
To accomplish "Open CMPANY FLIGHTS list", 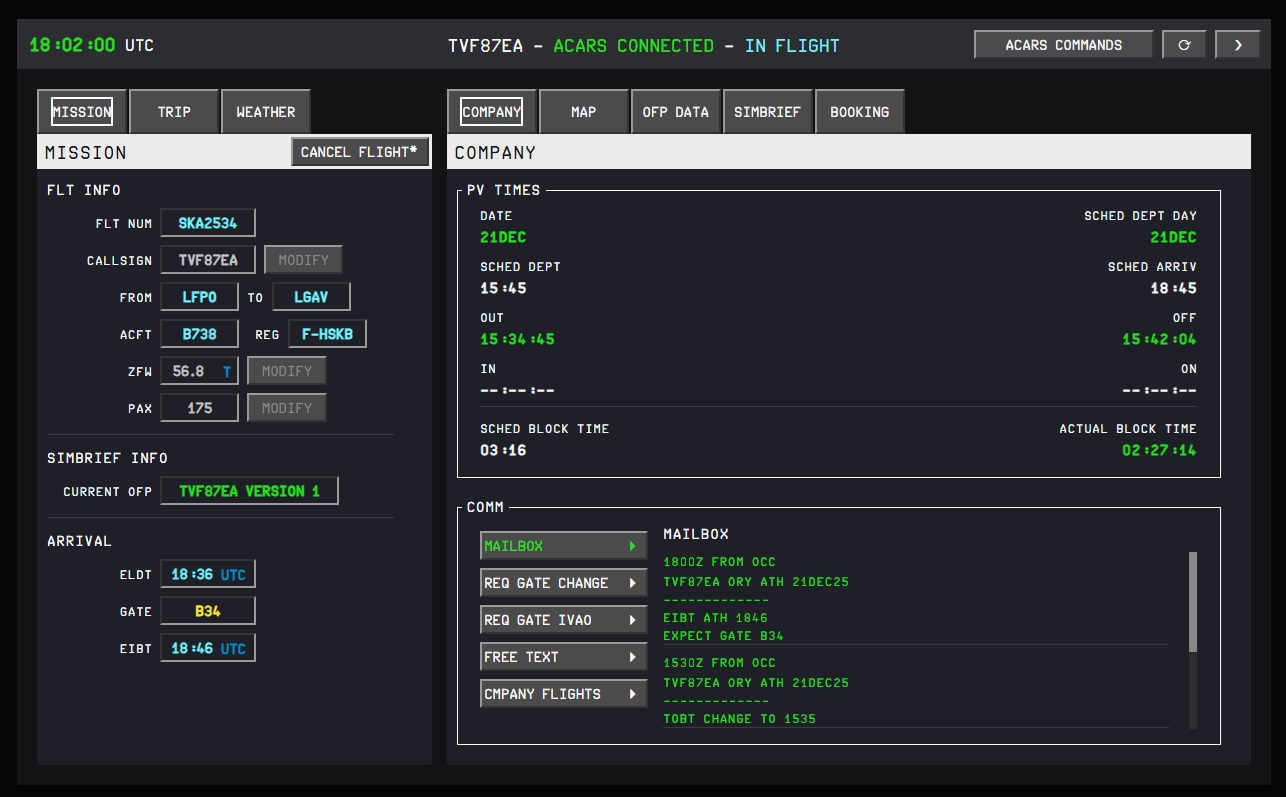I will tap(563, 694).
